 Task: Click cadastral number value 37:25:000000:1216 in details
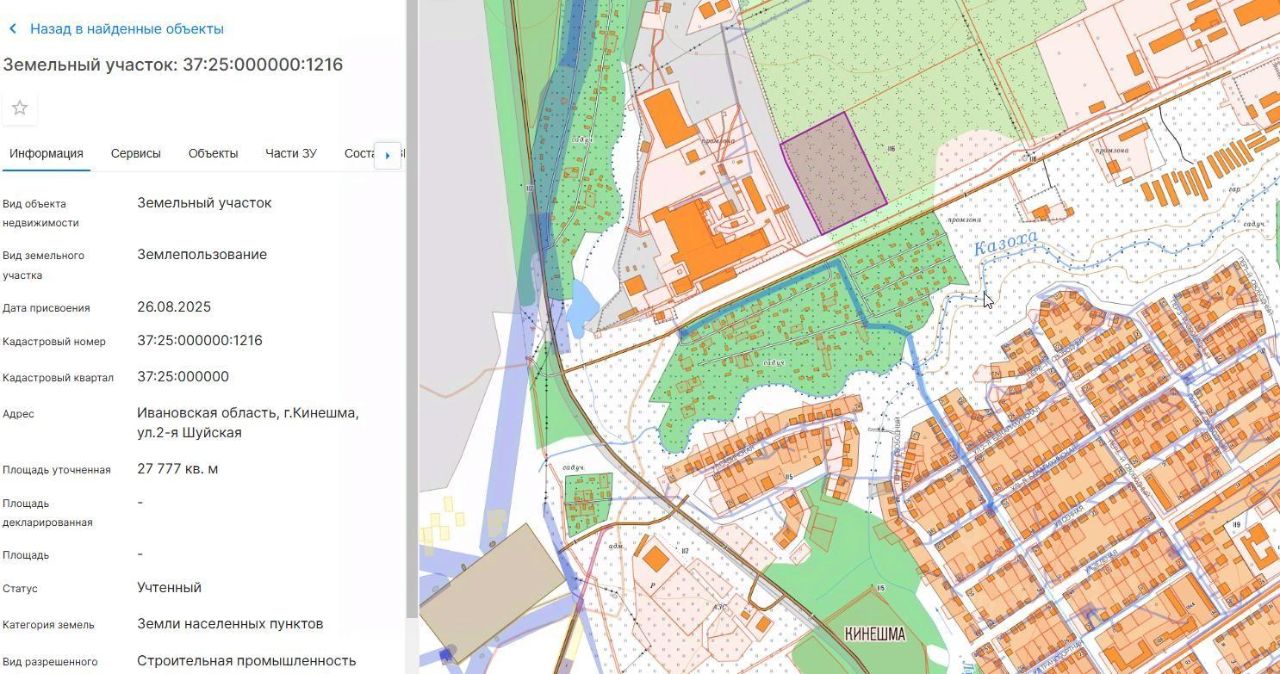tap(200, 340)
